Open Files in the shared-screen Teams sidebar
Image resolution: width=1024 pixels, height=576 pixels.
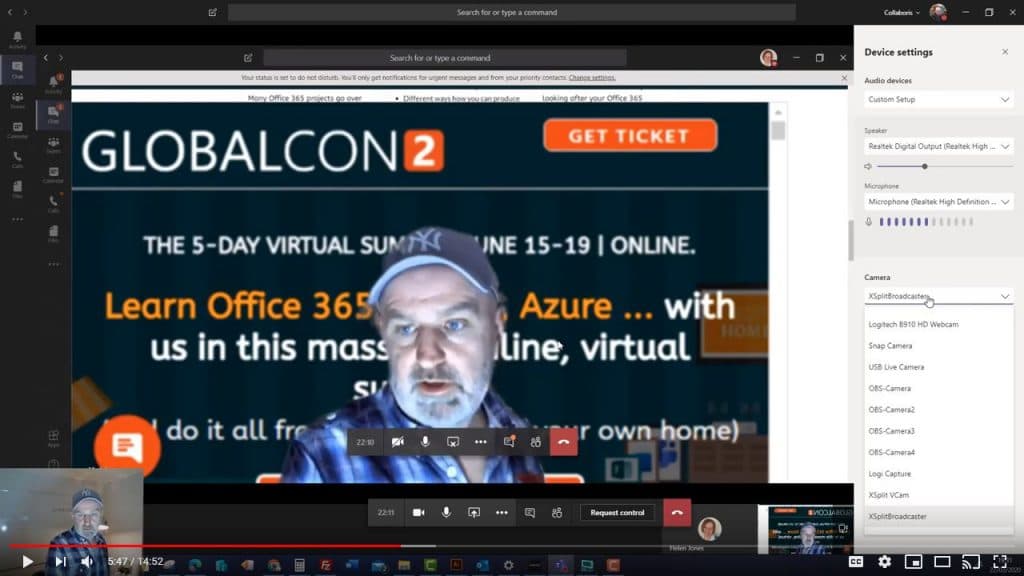click(54, 233)
